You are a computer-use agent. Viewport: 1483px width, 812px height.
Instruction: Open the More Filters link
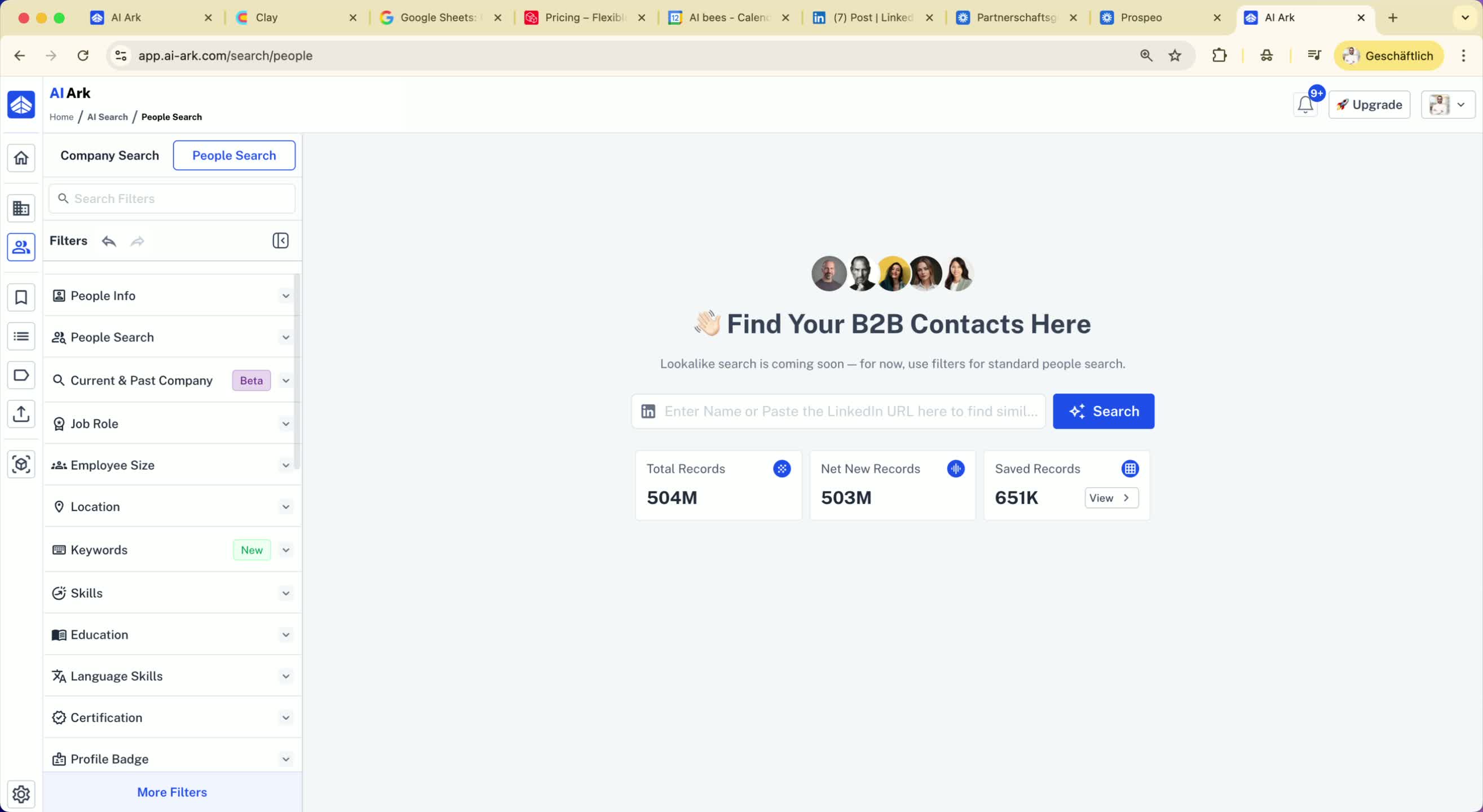(171, 792)
